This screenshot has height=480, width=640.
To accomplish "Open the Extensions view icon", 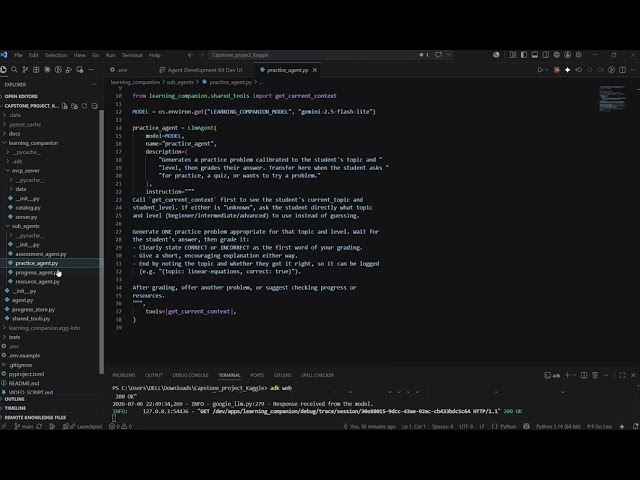I will (36, 70).
